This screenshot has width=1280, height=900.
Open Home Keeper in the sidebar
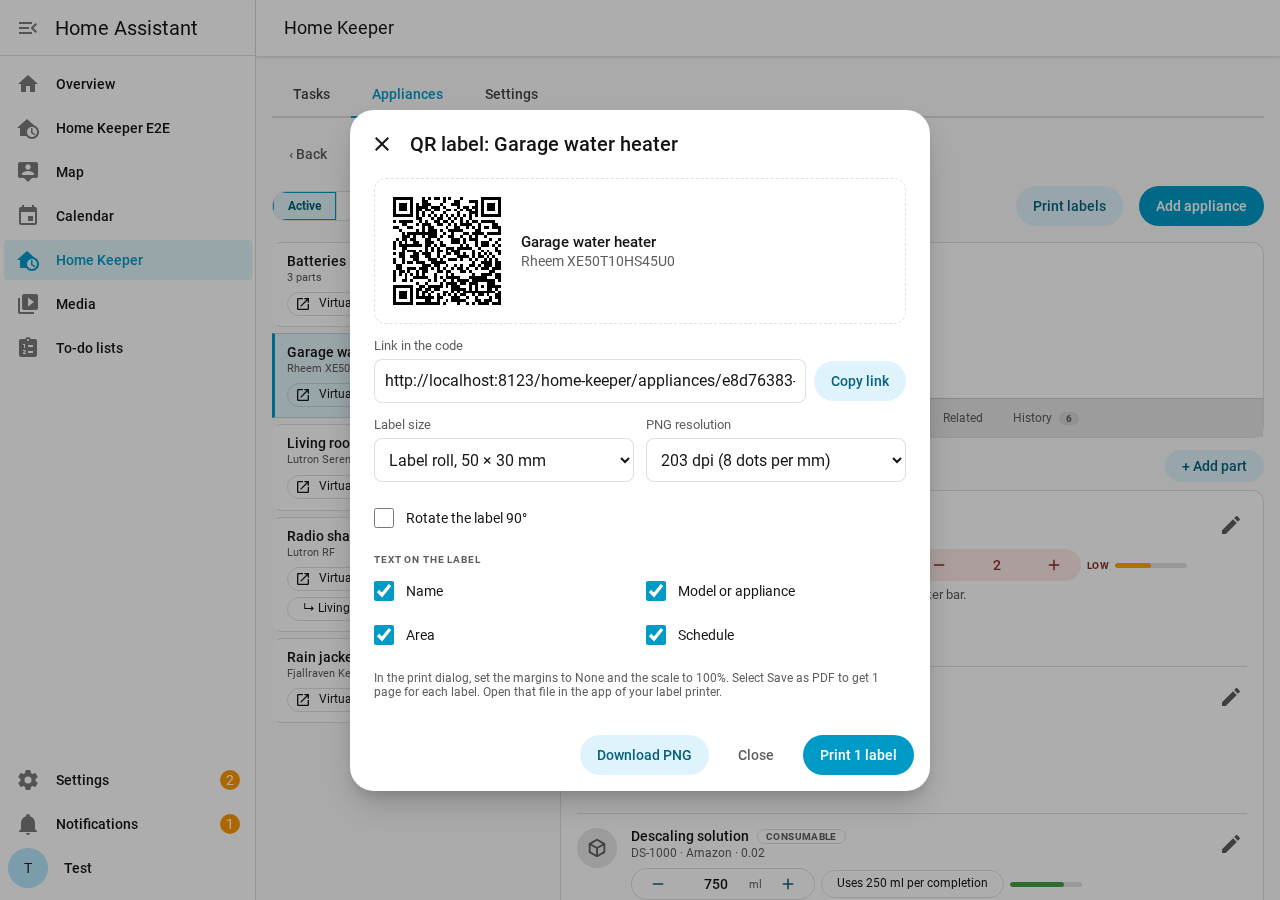[x=128, y=260]
